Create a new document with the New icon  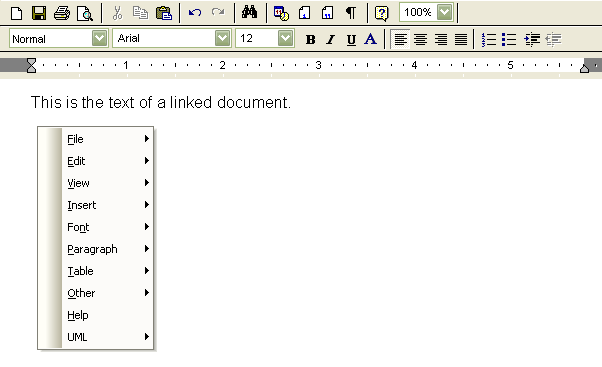pyautogui.click(x=17, y=13)
